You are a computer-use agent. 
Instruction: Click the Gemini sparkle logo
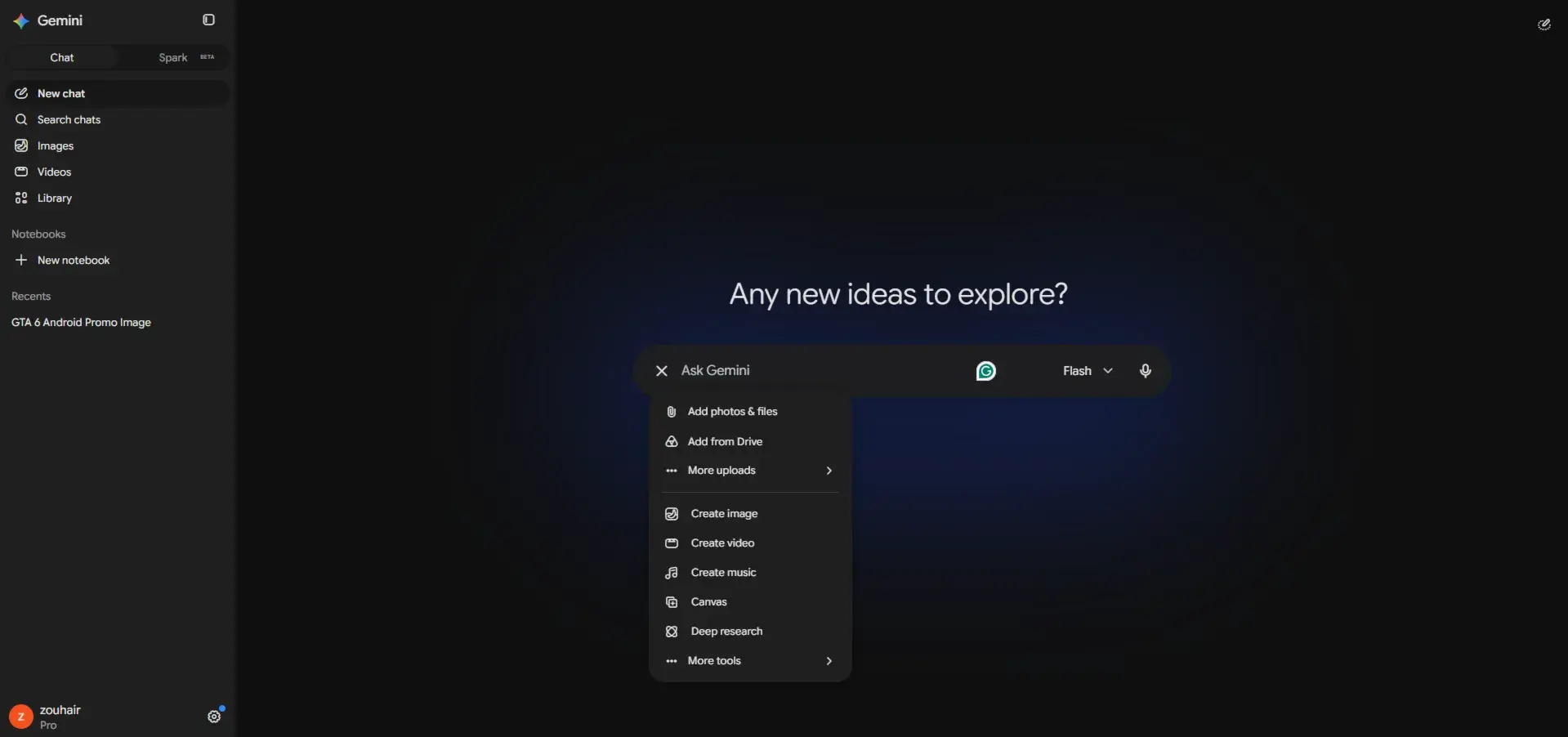click(x=21, y=20)
